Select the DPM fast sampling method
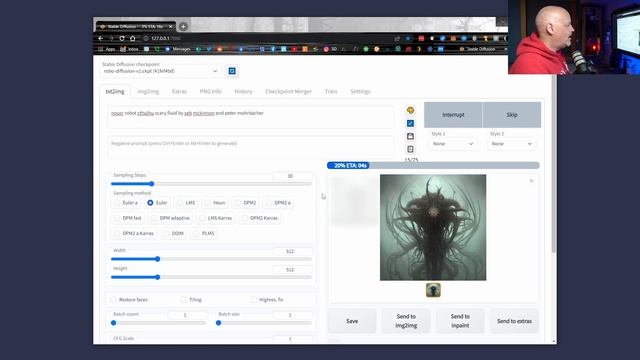Screen dimensions: 640x360 click(x=128, y=218)
